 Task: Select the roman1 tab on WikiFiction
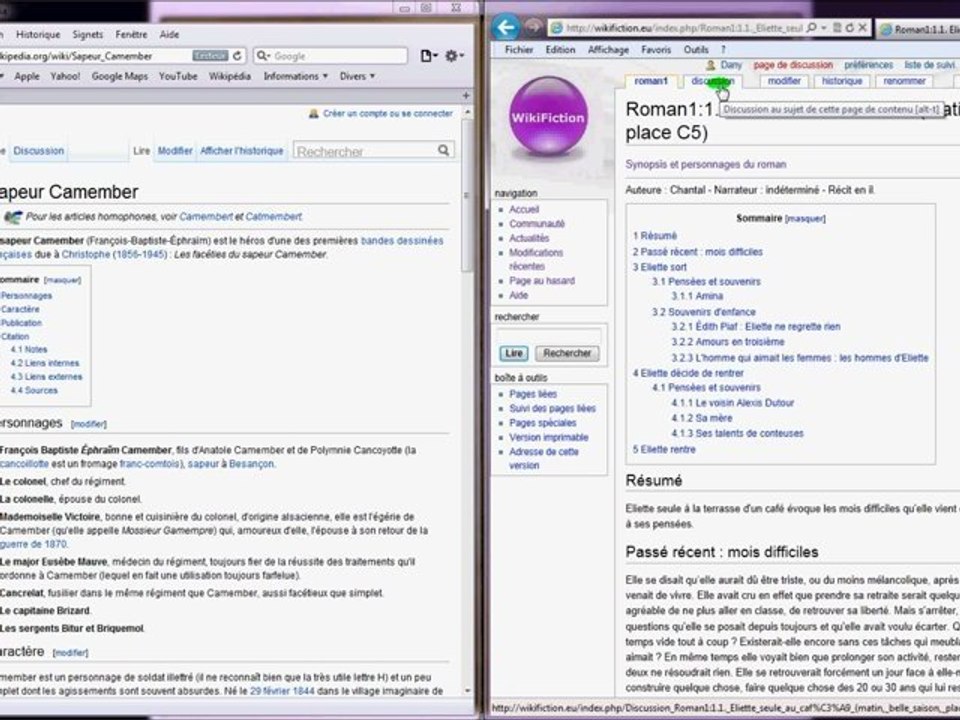(651, 81)
